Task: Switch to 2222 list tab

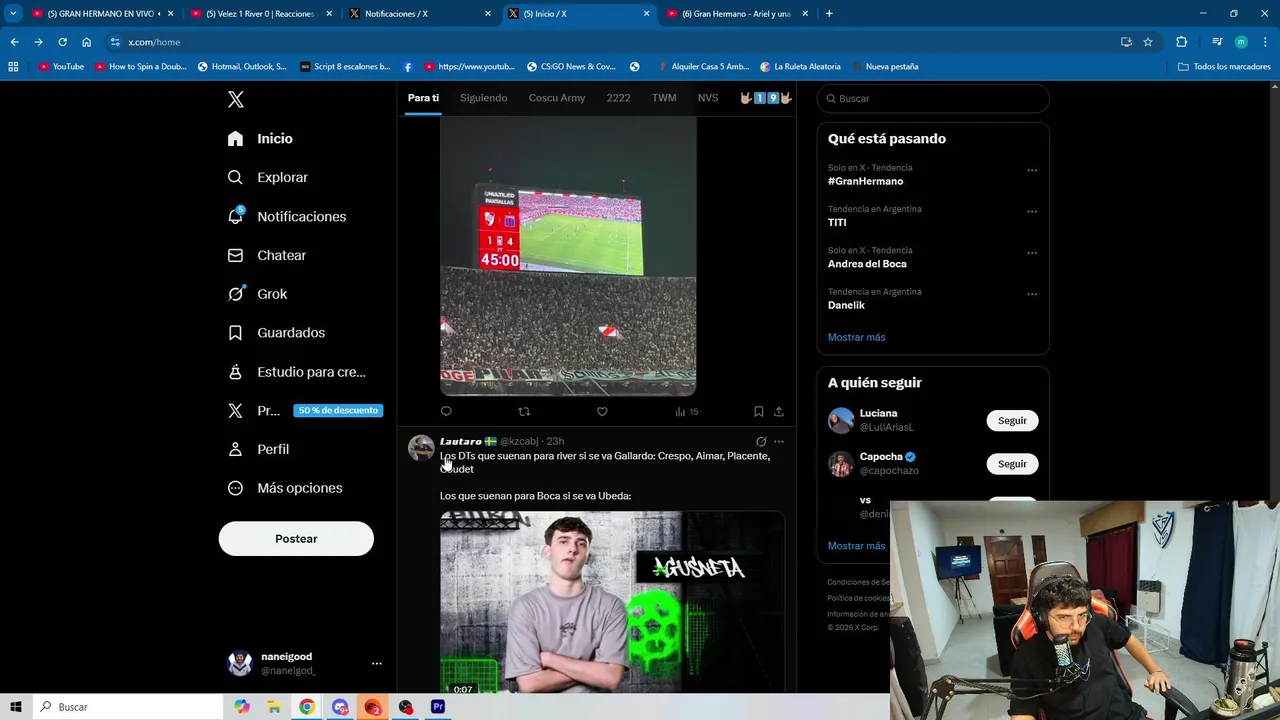Action: [x=618, y=98]
